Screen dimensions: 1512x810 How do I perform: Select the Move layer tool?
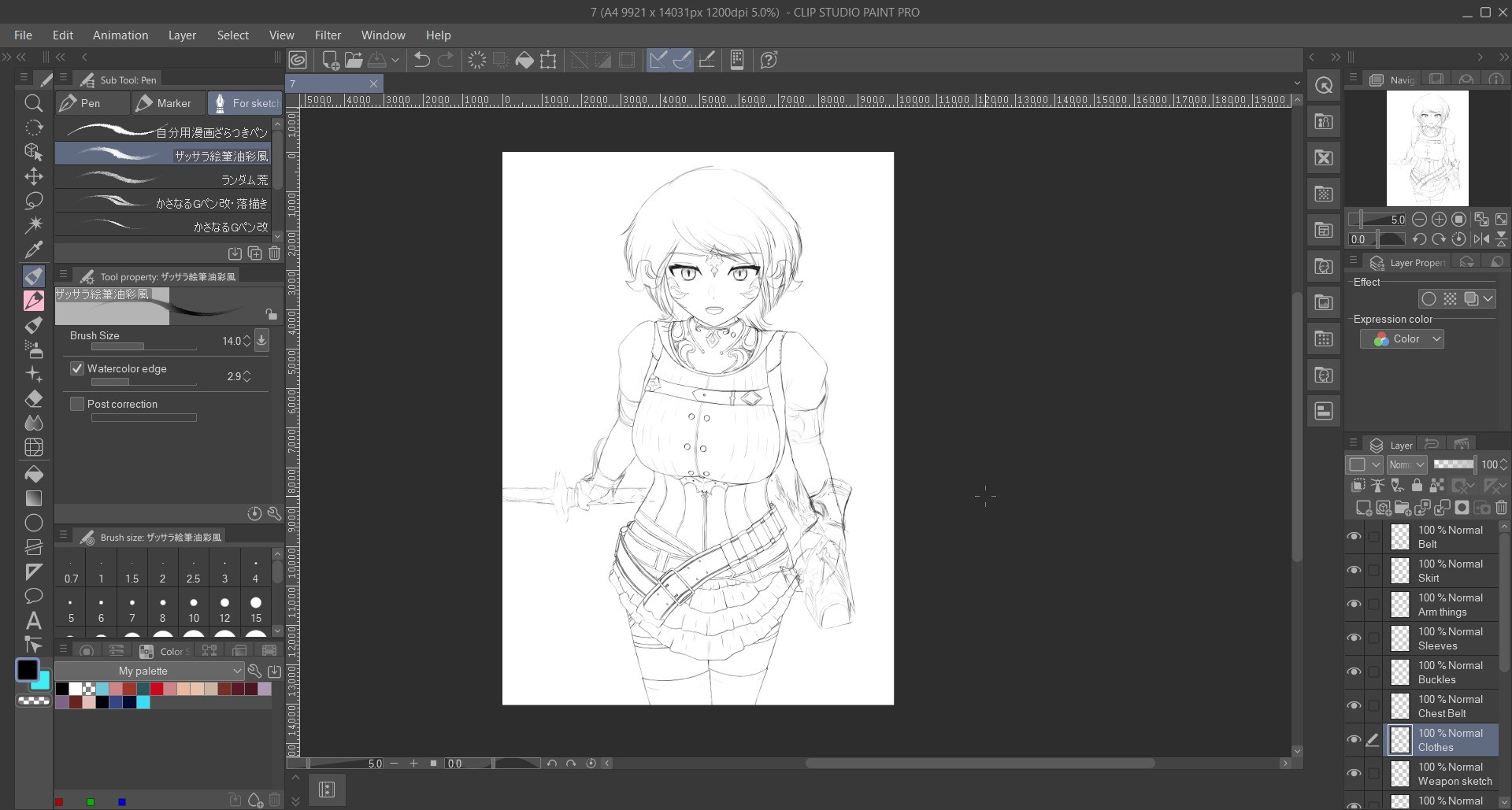(33, 176)
